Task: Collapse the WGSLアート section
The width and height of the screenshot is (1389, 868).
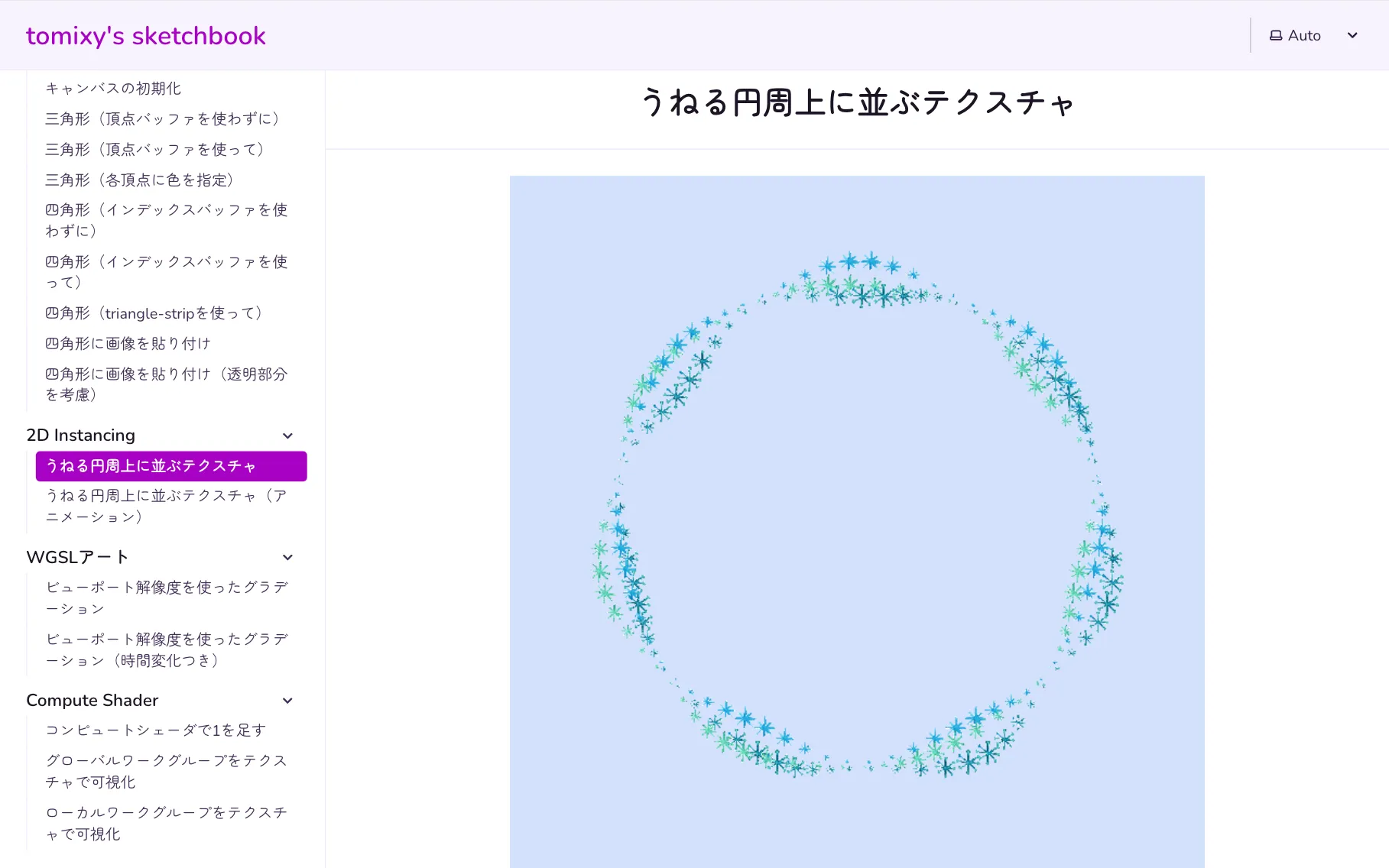Action: coord(287,558)
